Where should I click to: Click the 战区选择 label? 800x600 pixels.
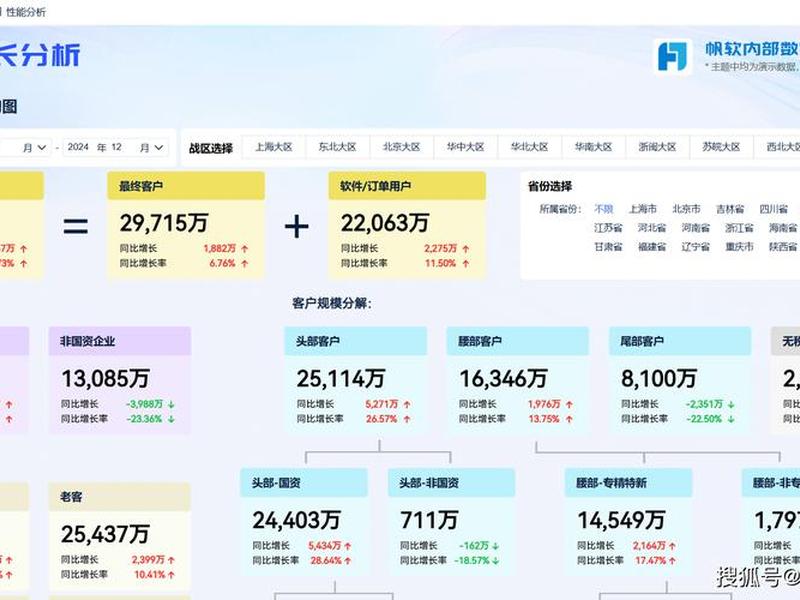click(211, 148)
